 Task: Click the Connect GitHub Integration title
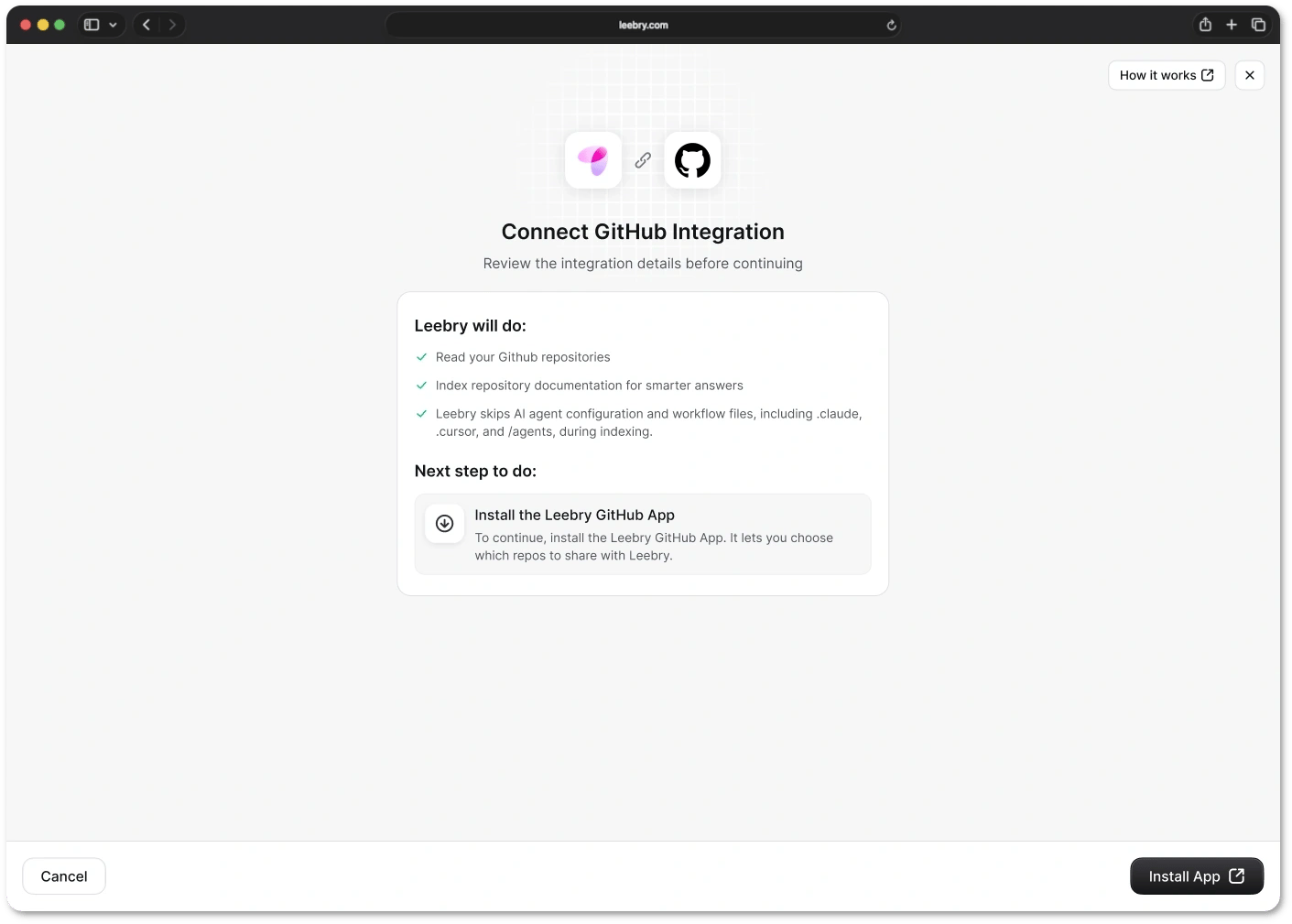[x=643, y=232]
